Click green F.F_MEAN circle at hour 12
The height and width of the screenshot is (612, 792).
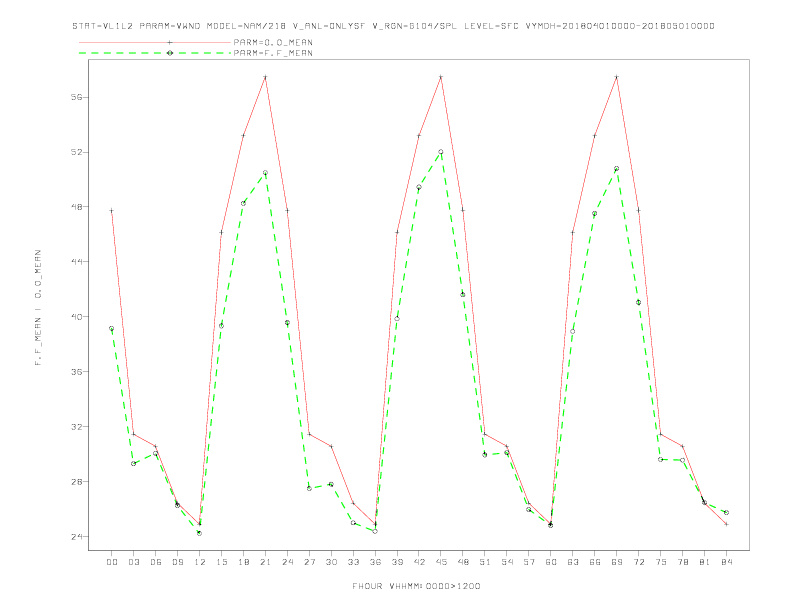pyautogui.click(x=200, y=533)
